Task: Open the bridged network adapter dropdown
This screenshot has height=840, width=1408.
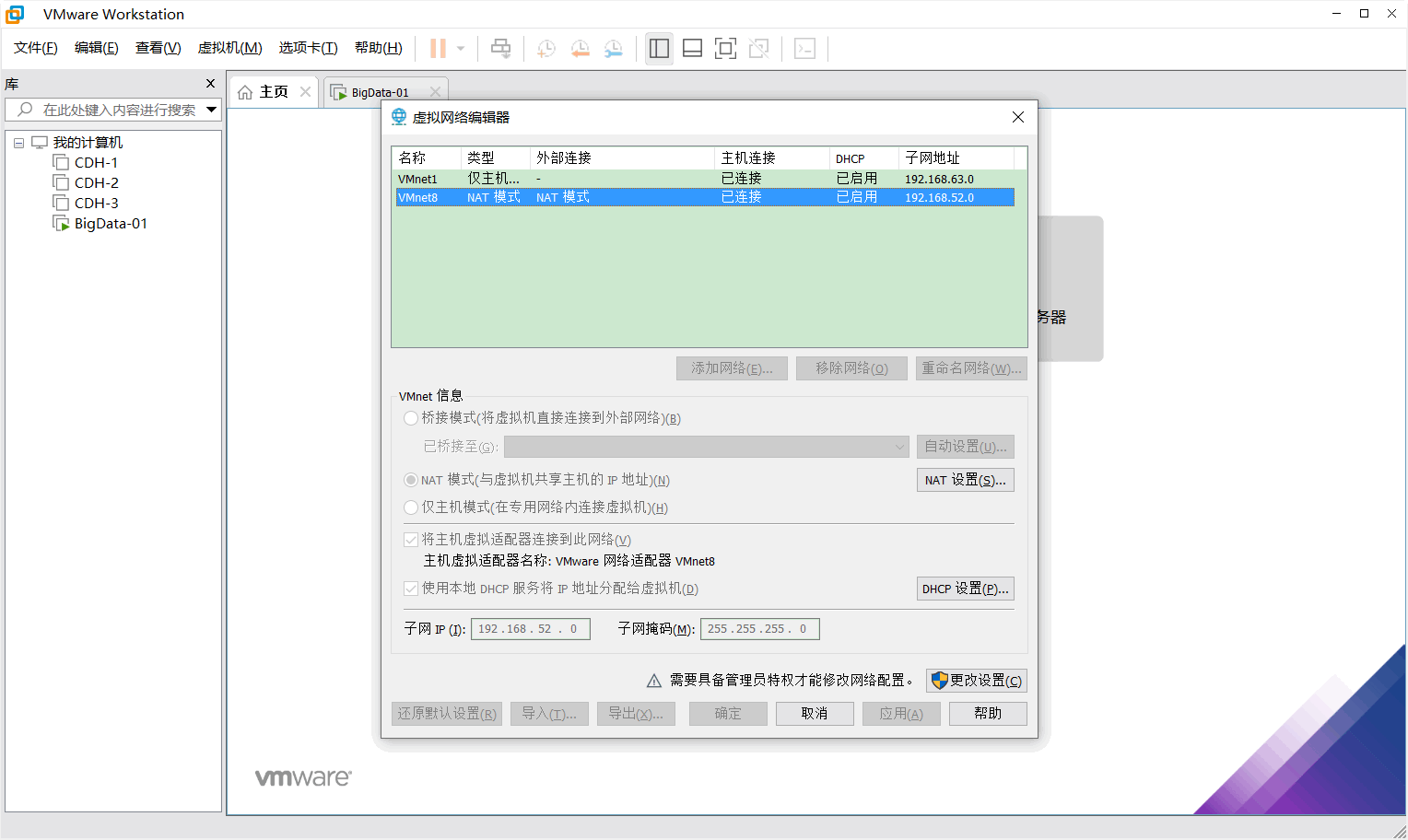Action: pos(900,447)
